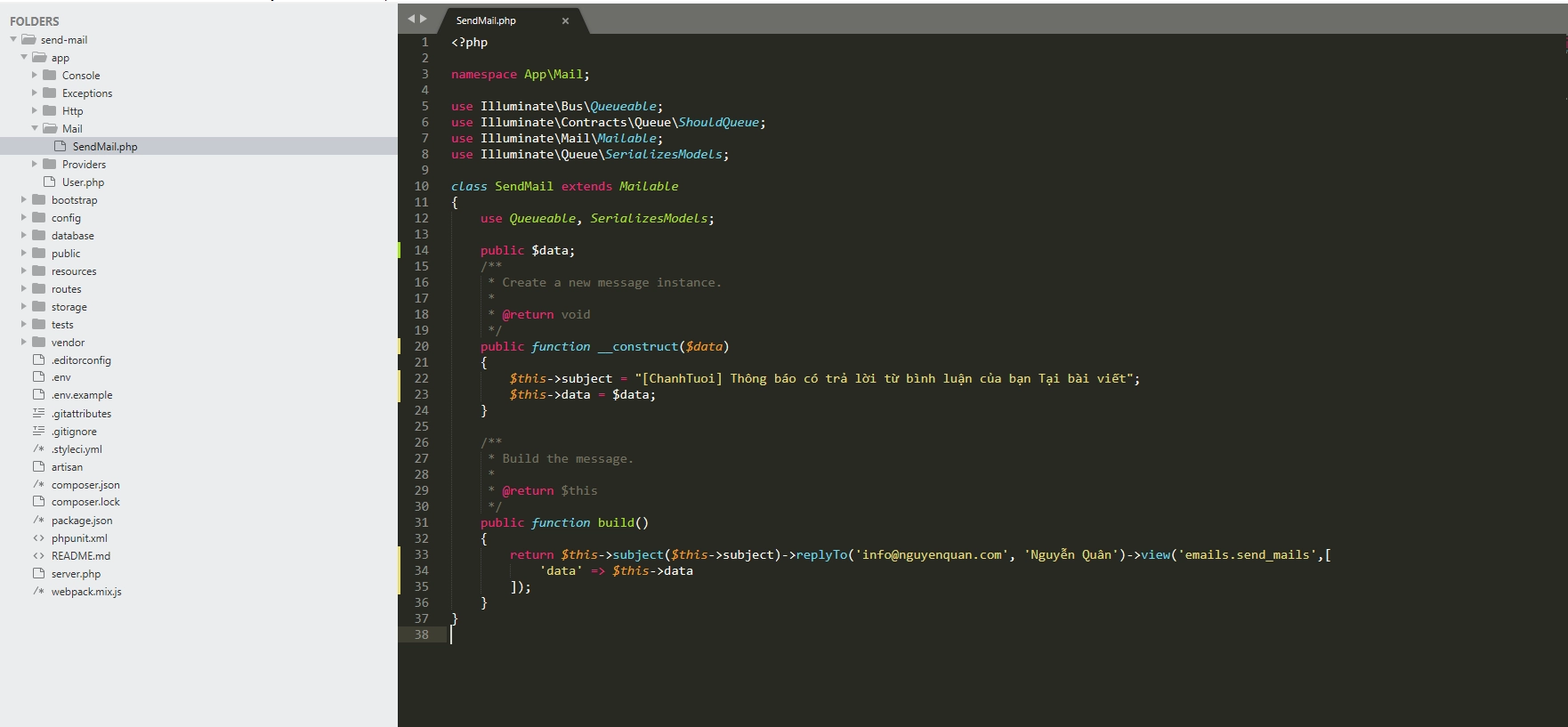Screen dimensions: 1568x727
Task: Click the Console folder icon
Action: tap(50, 76)
